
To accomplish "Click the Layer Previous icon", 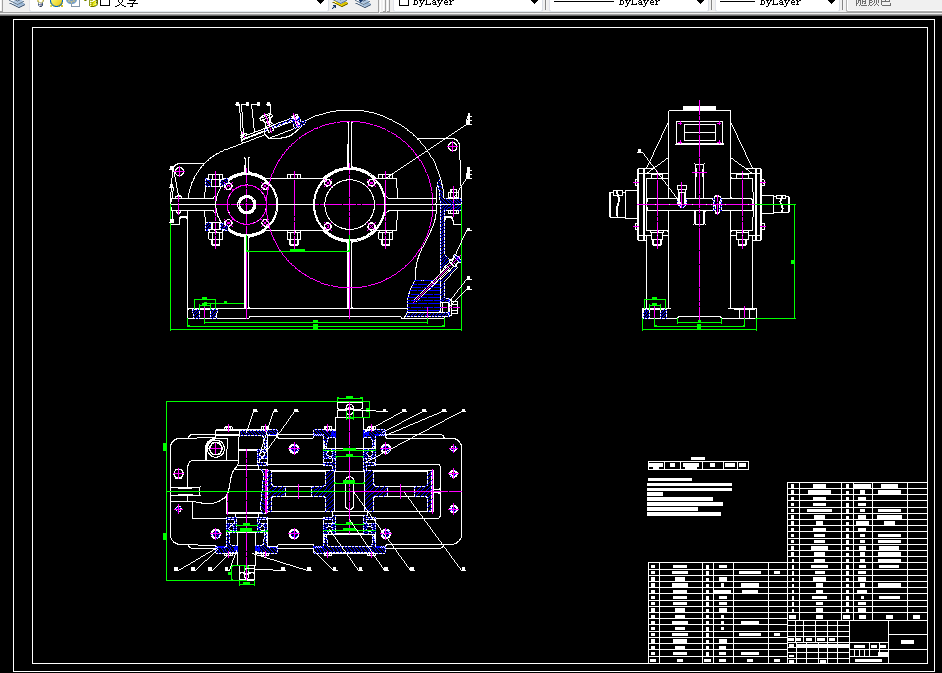I will [x=363, y=3].
